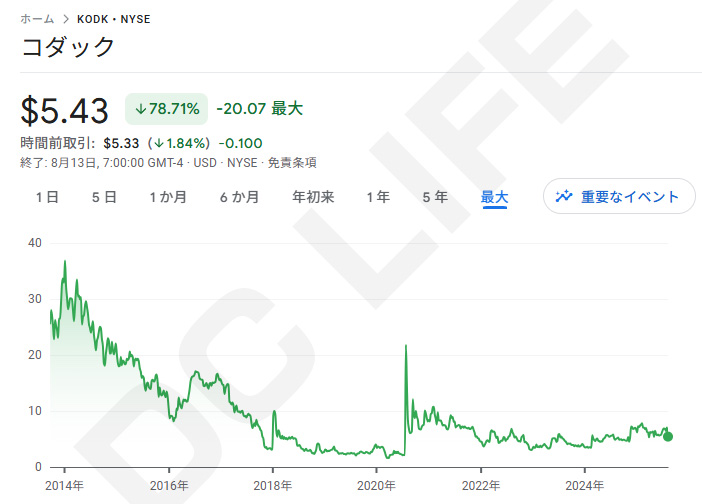Click the コダック company title
Viewport: 702px width, 504px height.
[68, 47]
